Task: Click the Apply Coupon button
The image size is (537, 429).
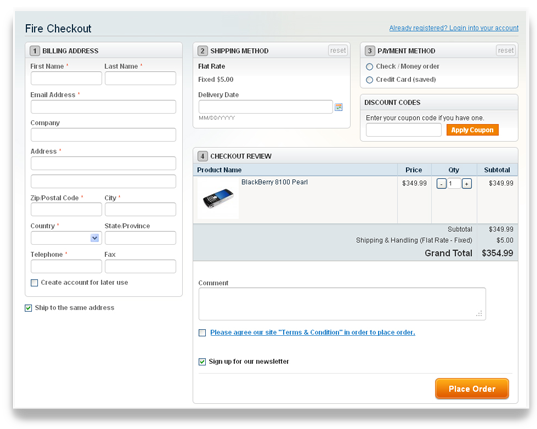Action: point(472,130)
